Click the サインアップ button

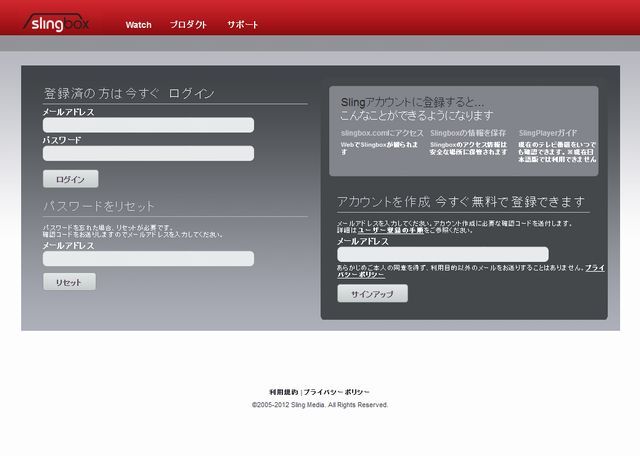tap(372, 294)
